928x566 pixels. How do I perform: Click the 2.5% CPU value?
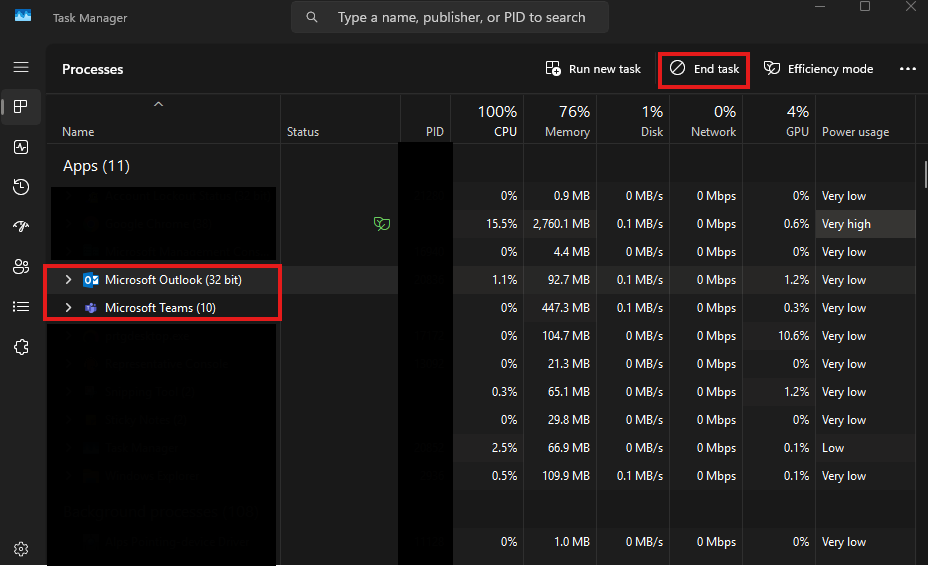tap(504, 448)
